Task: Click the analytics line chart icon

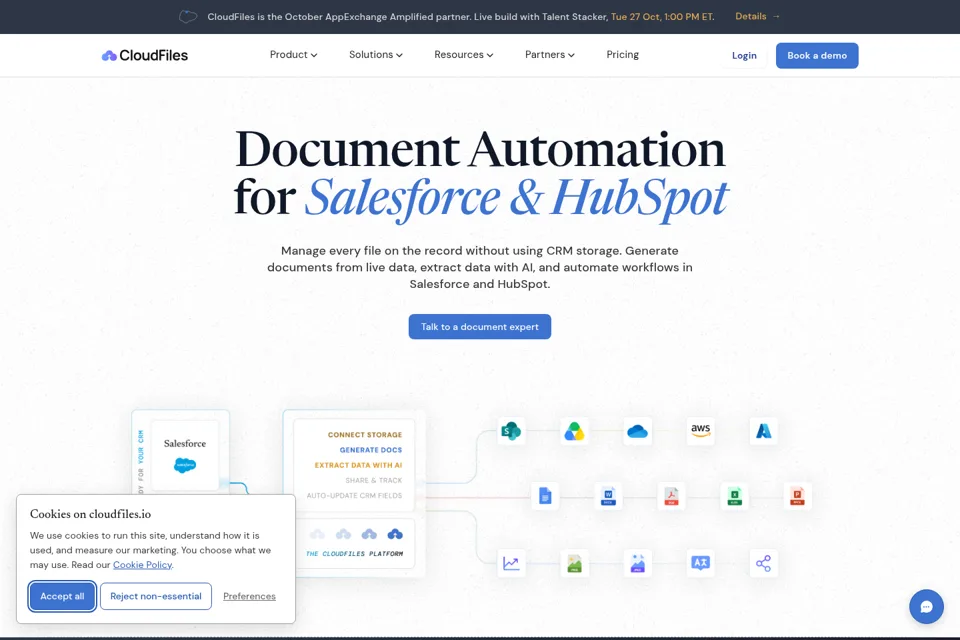Action: 511,563
